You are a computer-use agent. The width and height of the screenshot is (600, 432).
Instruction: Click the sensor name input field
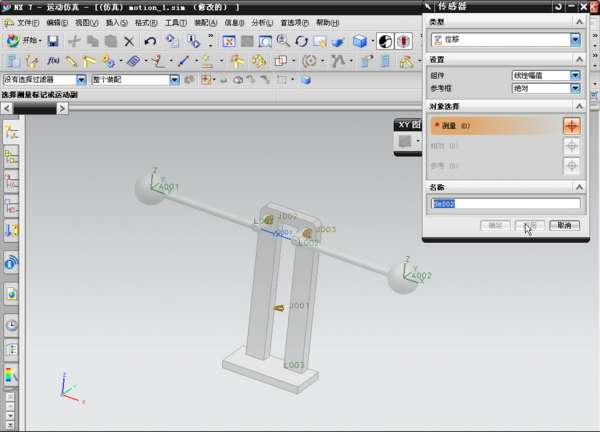(x=505, y=204)
